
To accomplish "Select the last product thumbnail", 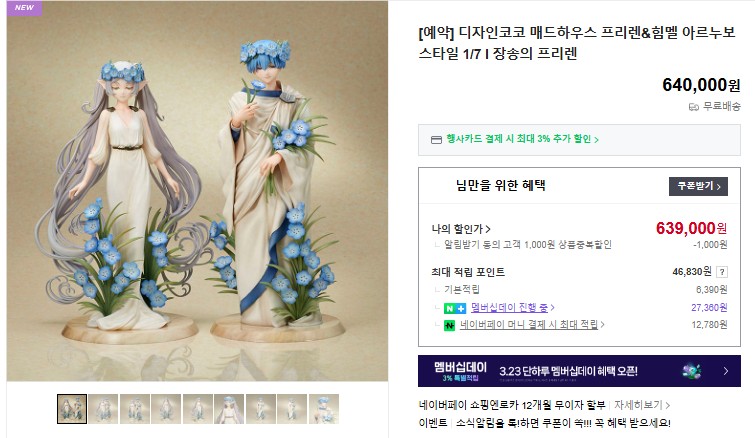I will coord(324,409).
